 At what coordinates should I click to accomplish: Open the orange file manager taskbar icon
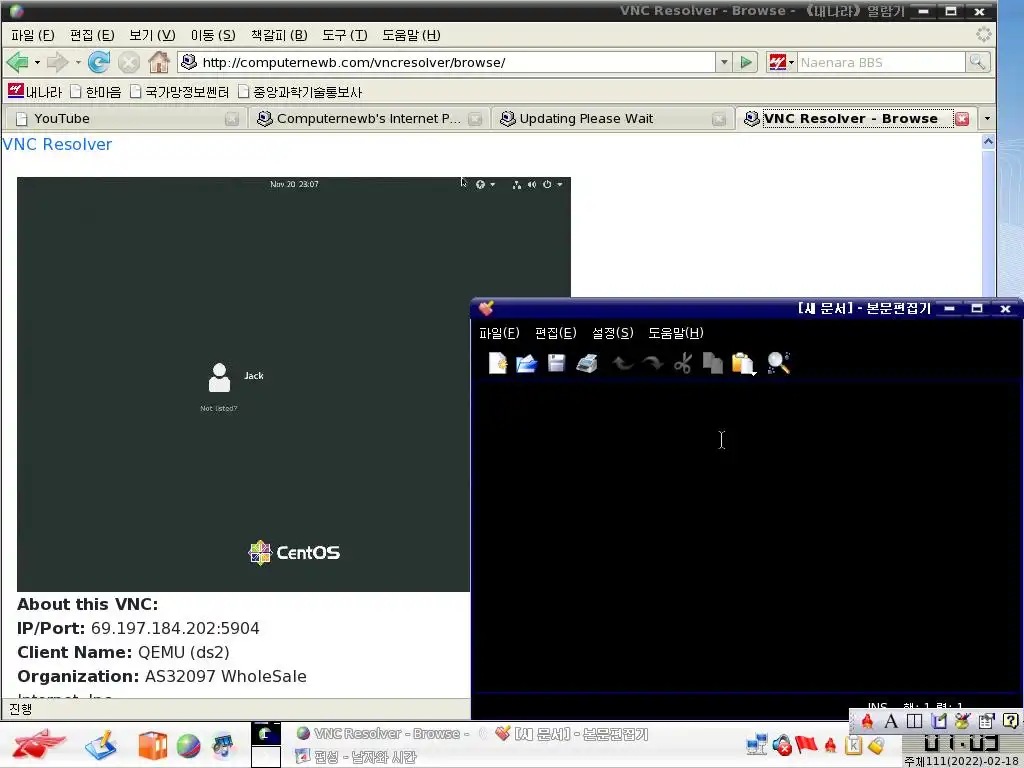(x=152, y=746)
